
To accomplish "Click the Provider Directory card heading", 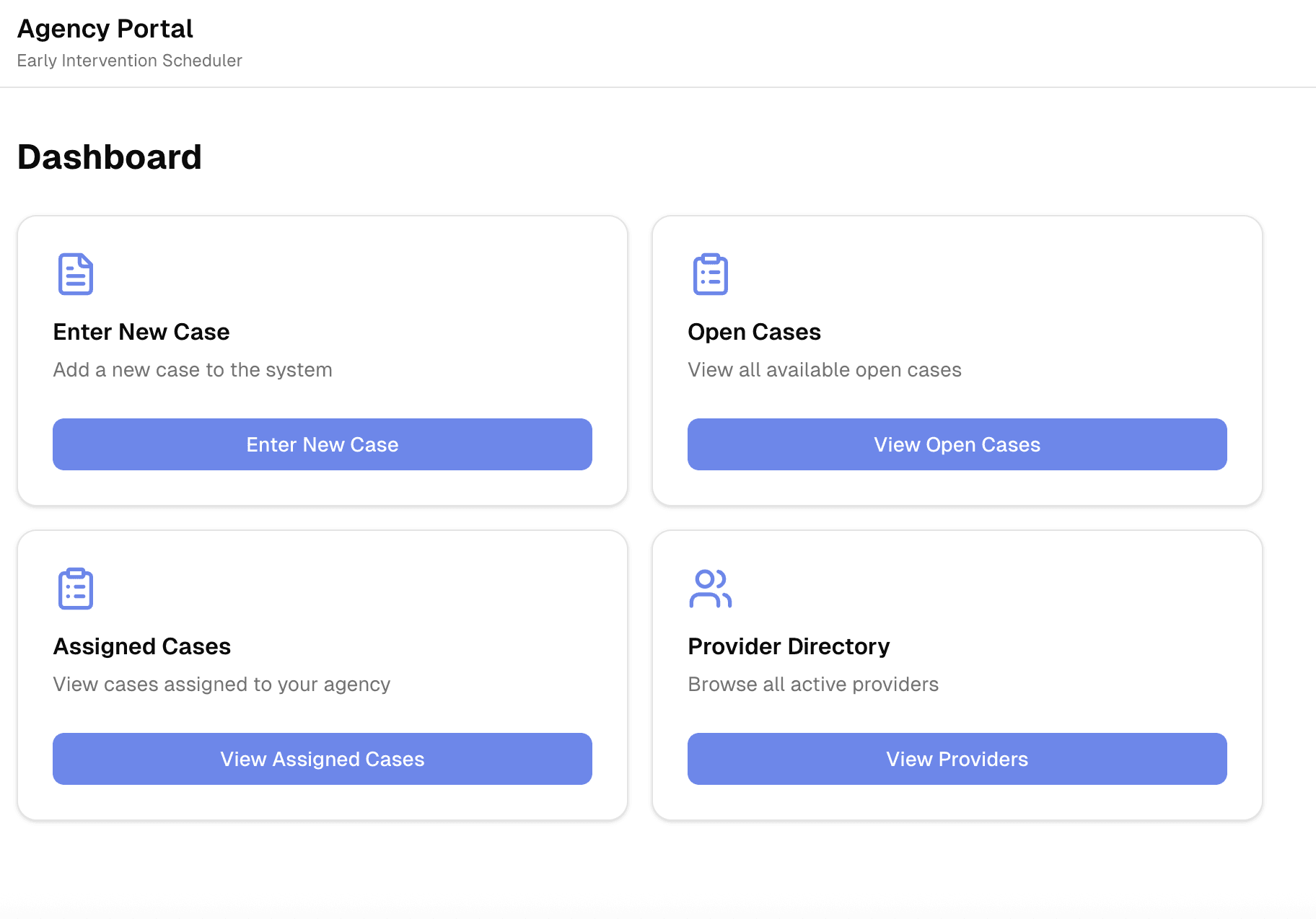I will point(789,646).
